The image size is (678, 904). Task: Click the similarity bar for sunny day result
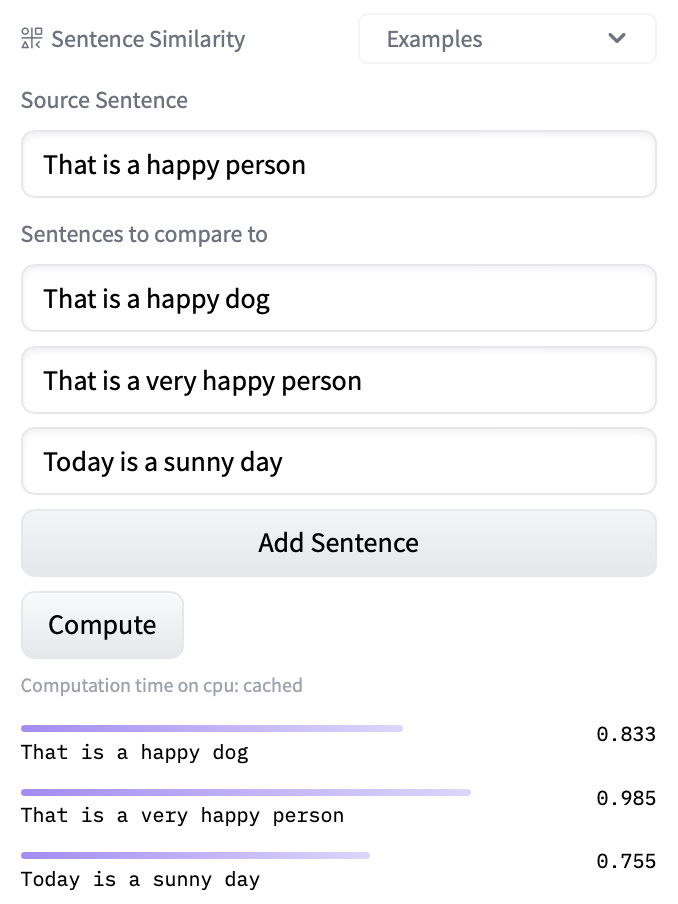tap(195, 856)
